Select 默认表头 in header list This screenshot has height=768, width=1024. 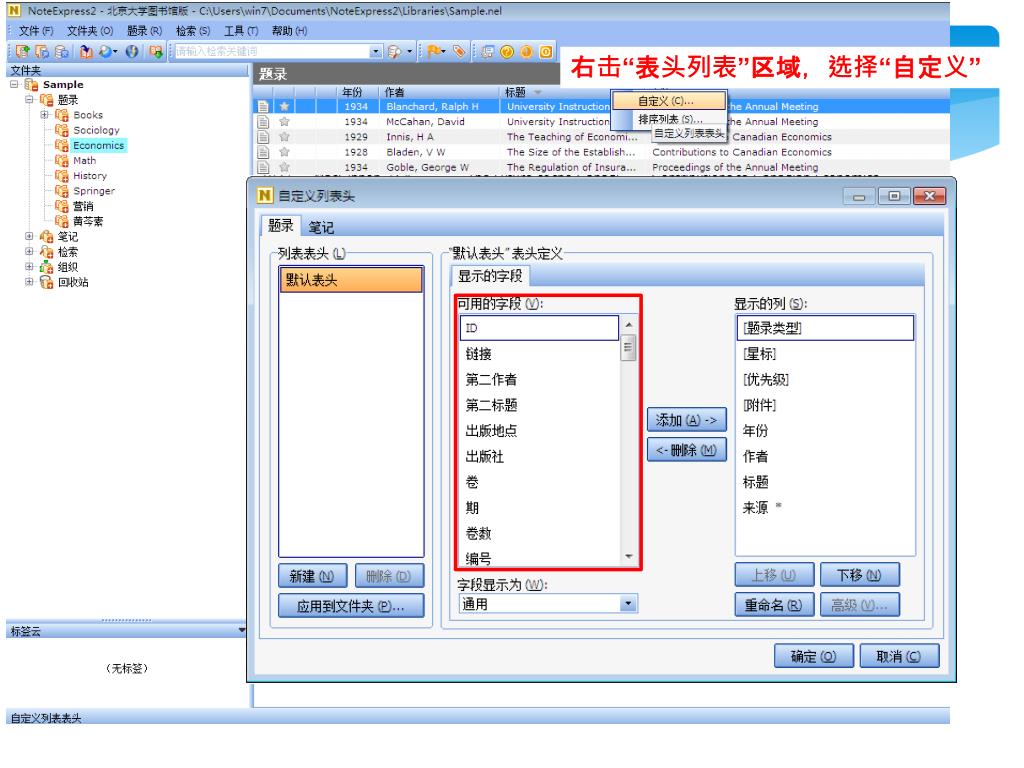pyautogui.click(x=351, y=280)
